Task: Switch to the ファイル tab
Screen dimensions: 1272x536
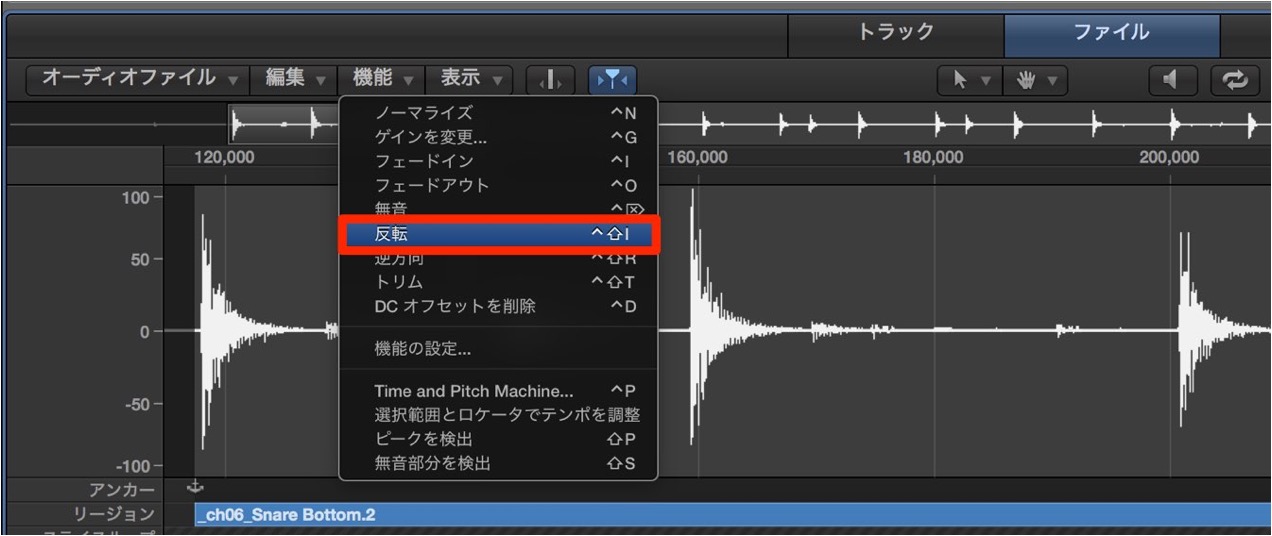Action: point(1112,33)
